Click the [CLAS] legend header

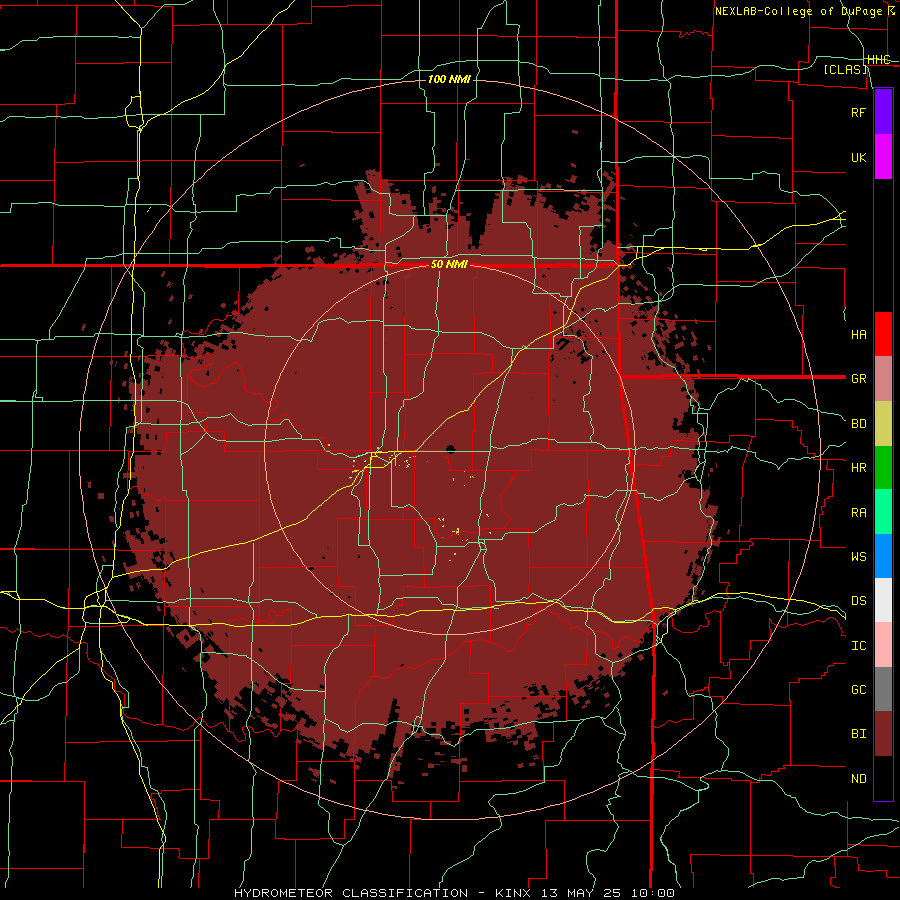[x=845, y=70]
